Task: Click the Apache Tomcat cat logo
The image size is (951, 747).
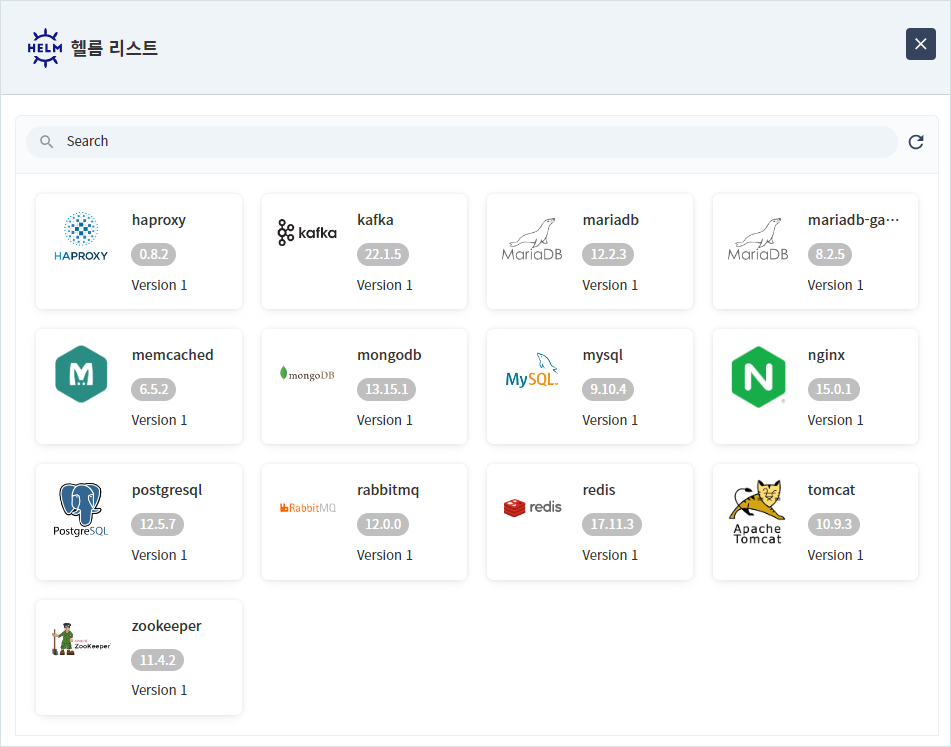Action: [x=758, y=512]
